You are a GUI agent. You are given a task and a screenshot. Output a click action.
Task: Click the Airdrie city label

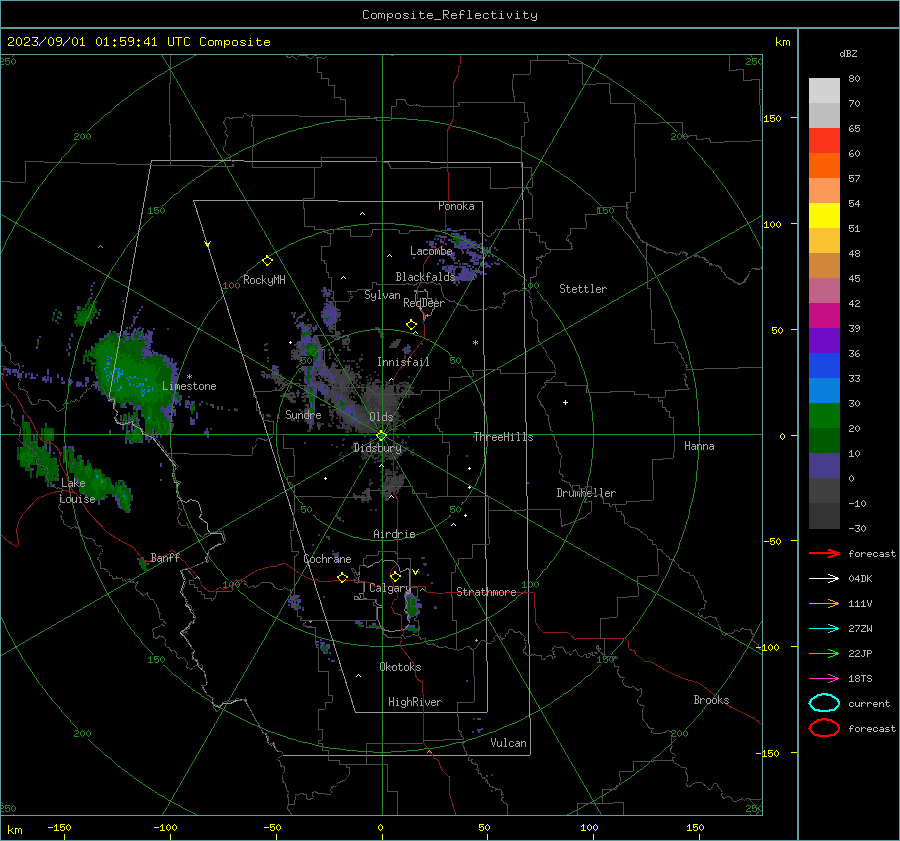394,534
